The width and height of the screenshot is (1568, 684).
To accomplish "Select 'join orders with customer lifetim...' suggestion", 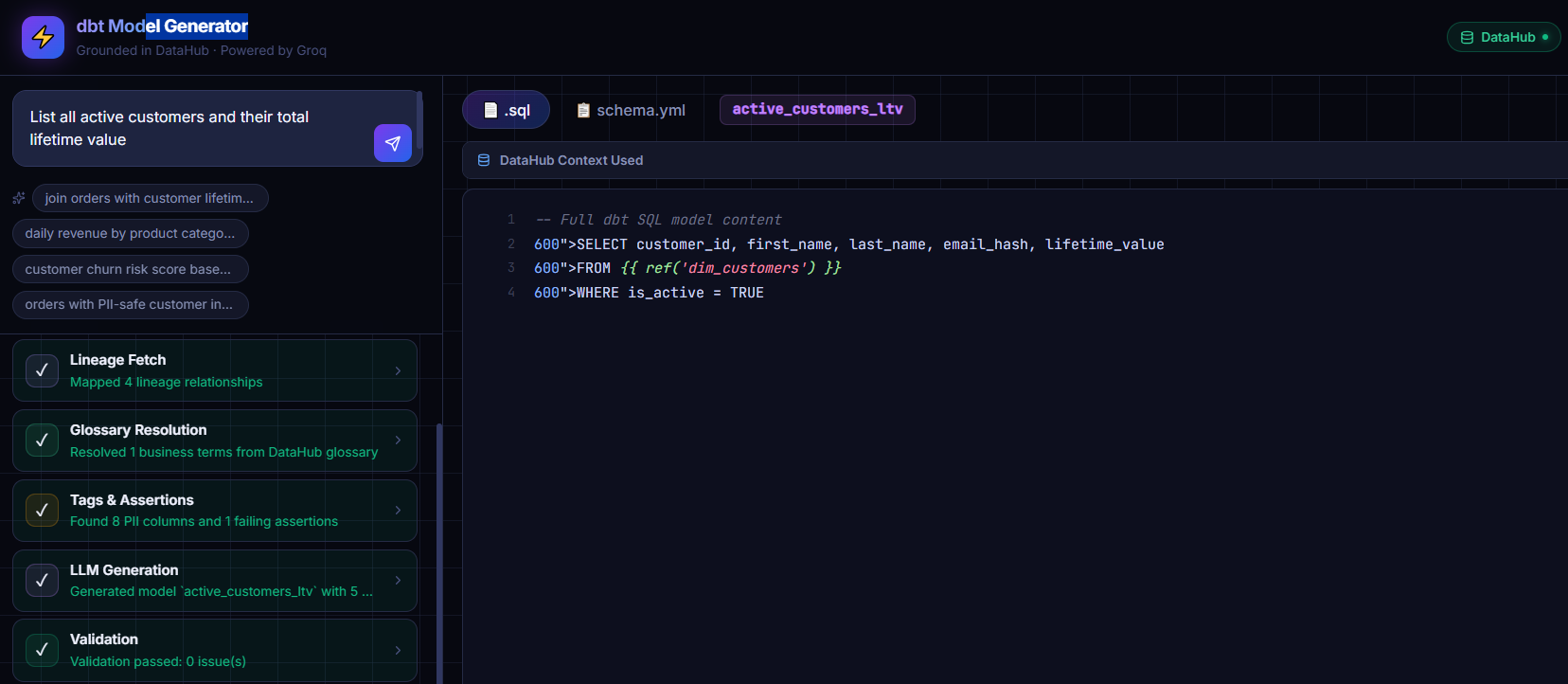I will pyautogui.click(x=150, y=198).
